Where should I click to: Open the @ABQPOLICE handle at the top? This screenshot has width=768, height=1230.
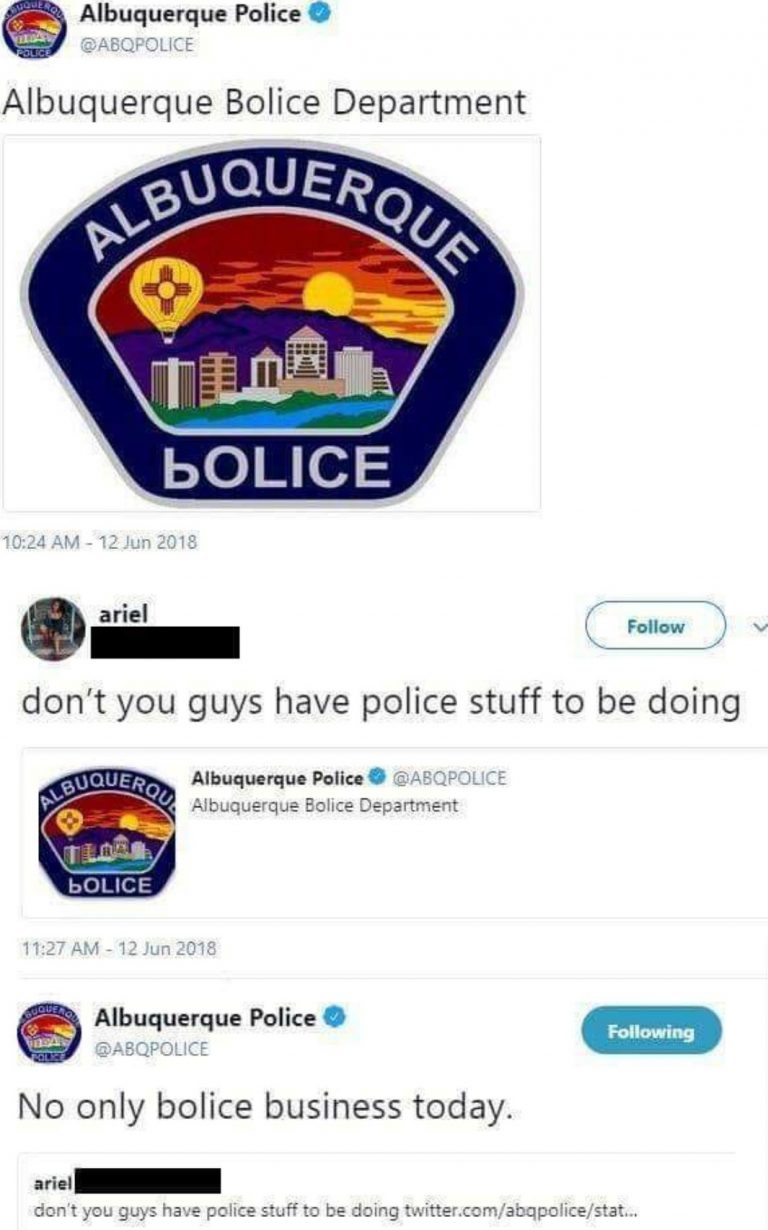(136, 44)
